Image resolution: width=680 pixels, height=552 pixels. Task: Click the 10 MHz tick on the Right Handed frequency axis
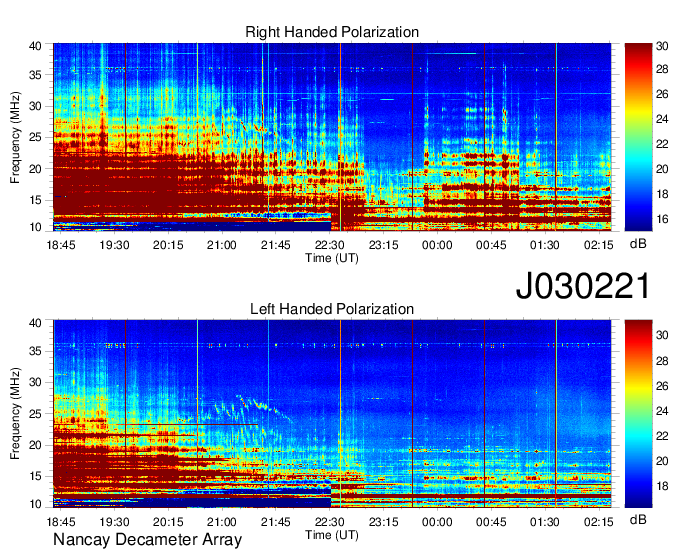coord(35,227)
